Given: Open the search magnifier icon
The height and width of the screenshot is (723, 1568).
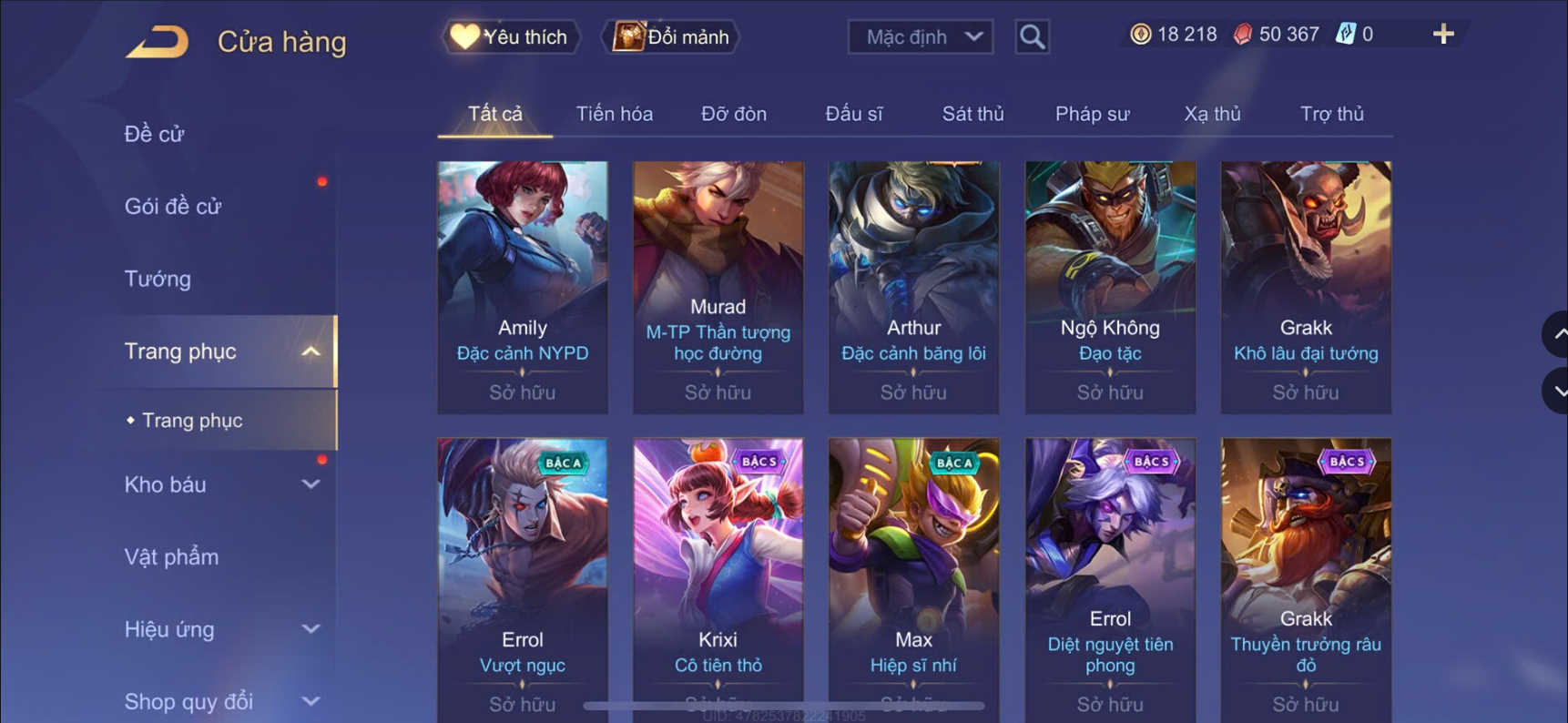Looking at the screenshot, I should click(x=1032, y=36).
